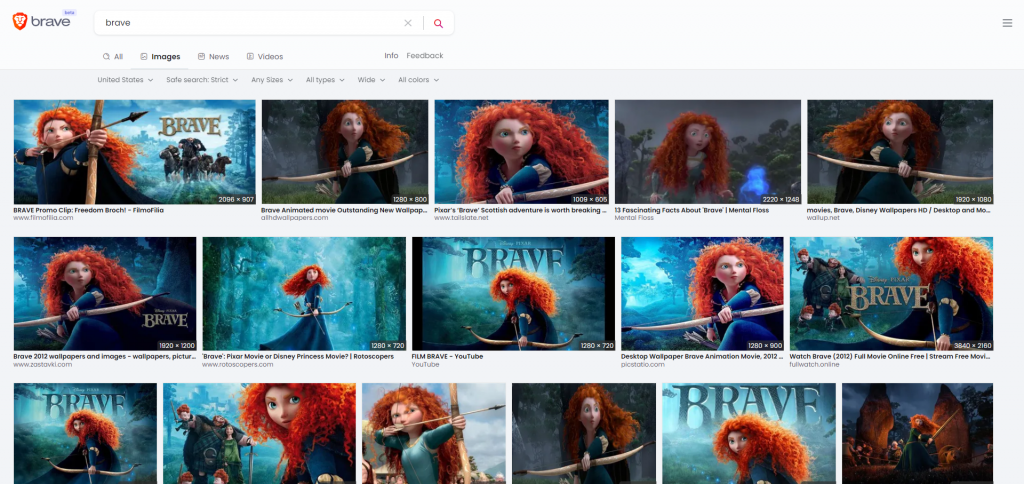Clear the search box with X icon
The width and height of the screenshot is (1024, 484).
pos(407,23)
